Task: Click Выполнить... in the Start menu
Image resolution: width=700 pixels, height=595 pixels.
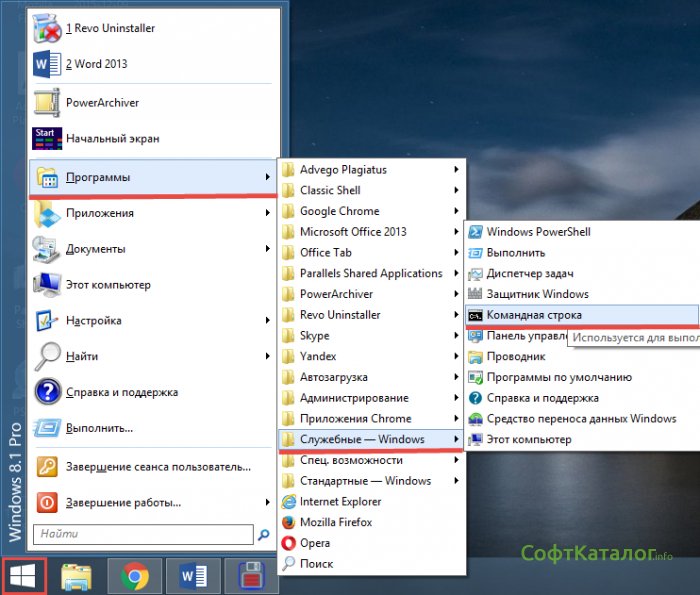Action: pyautogui.click(x=99, y=428)
